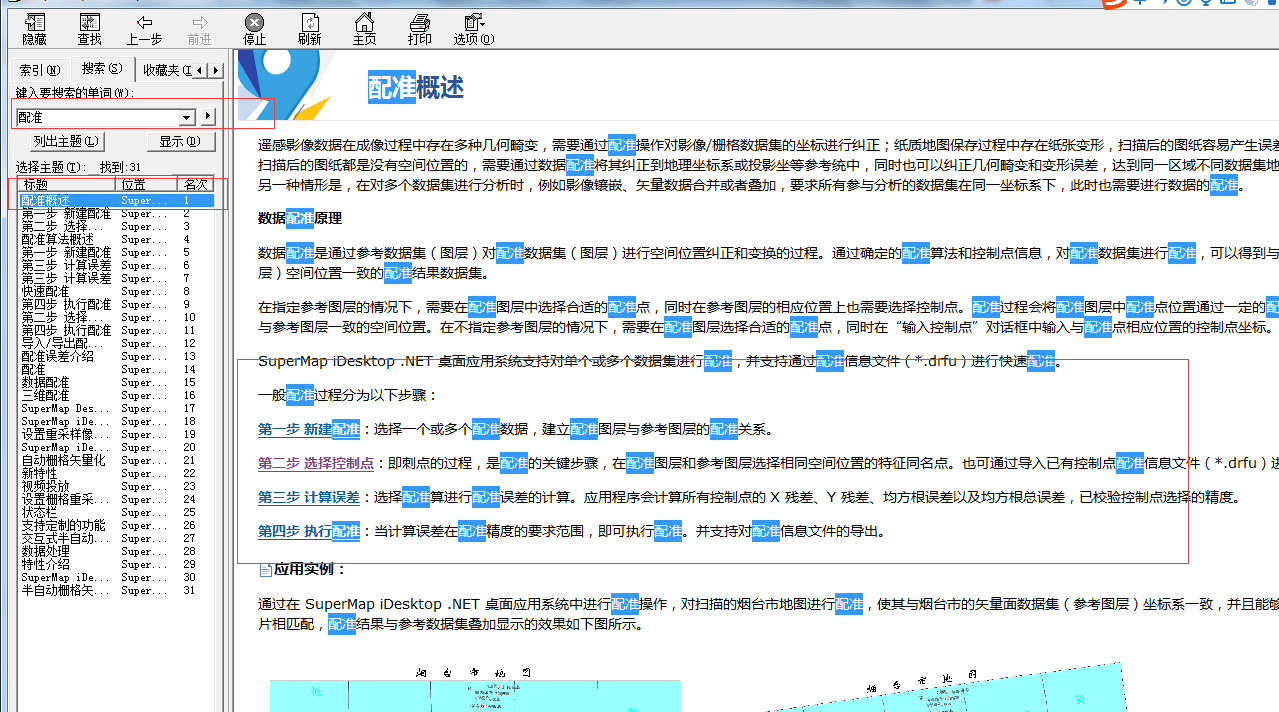This screenshot has width=1279, height=712.
Task: Click the 配准概述 page heading
Action: pos(416,88)
